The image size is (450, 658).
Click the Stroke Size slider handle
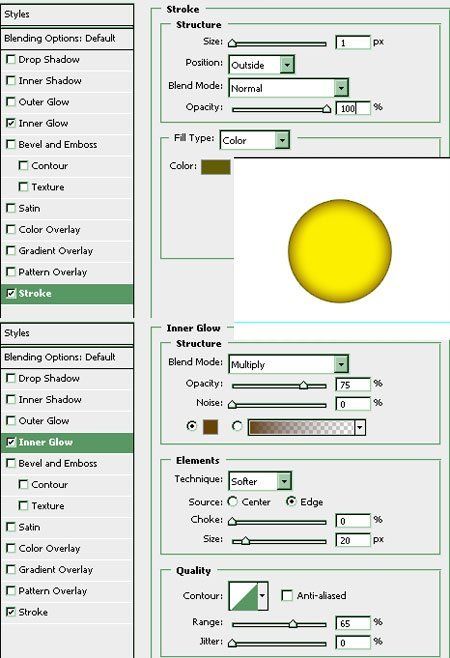[x=232, y=43]
